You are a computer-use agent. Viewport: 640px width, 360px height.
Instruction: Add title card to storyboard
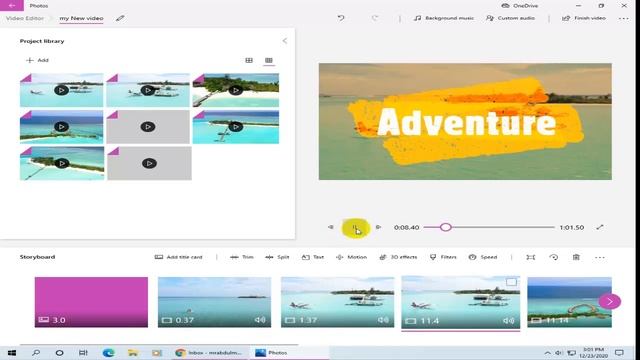coord(179,257)
